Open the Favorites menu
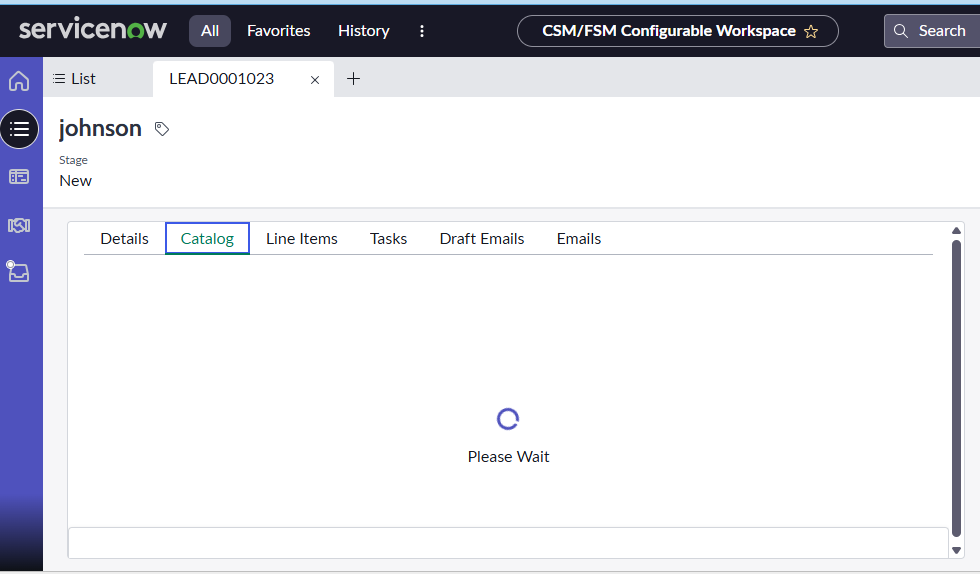The image size is (980, 574). [x=279, y=31]
